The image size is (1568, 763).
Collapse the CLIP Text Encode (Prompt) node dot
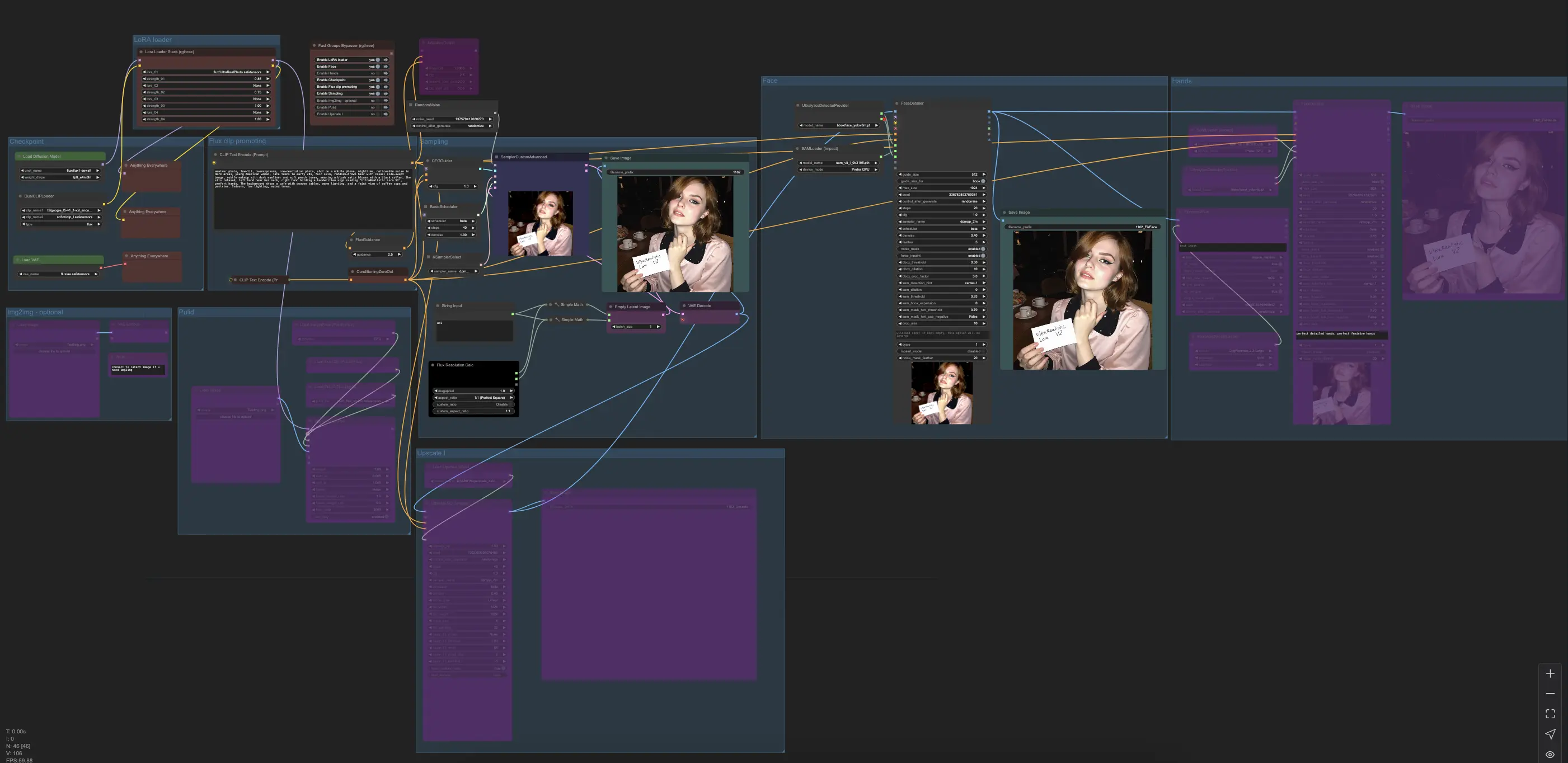point(215,154)
